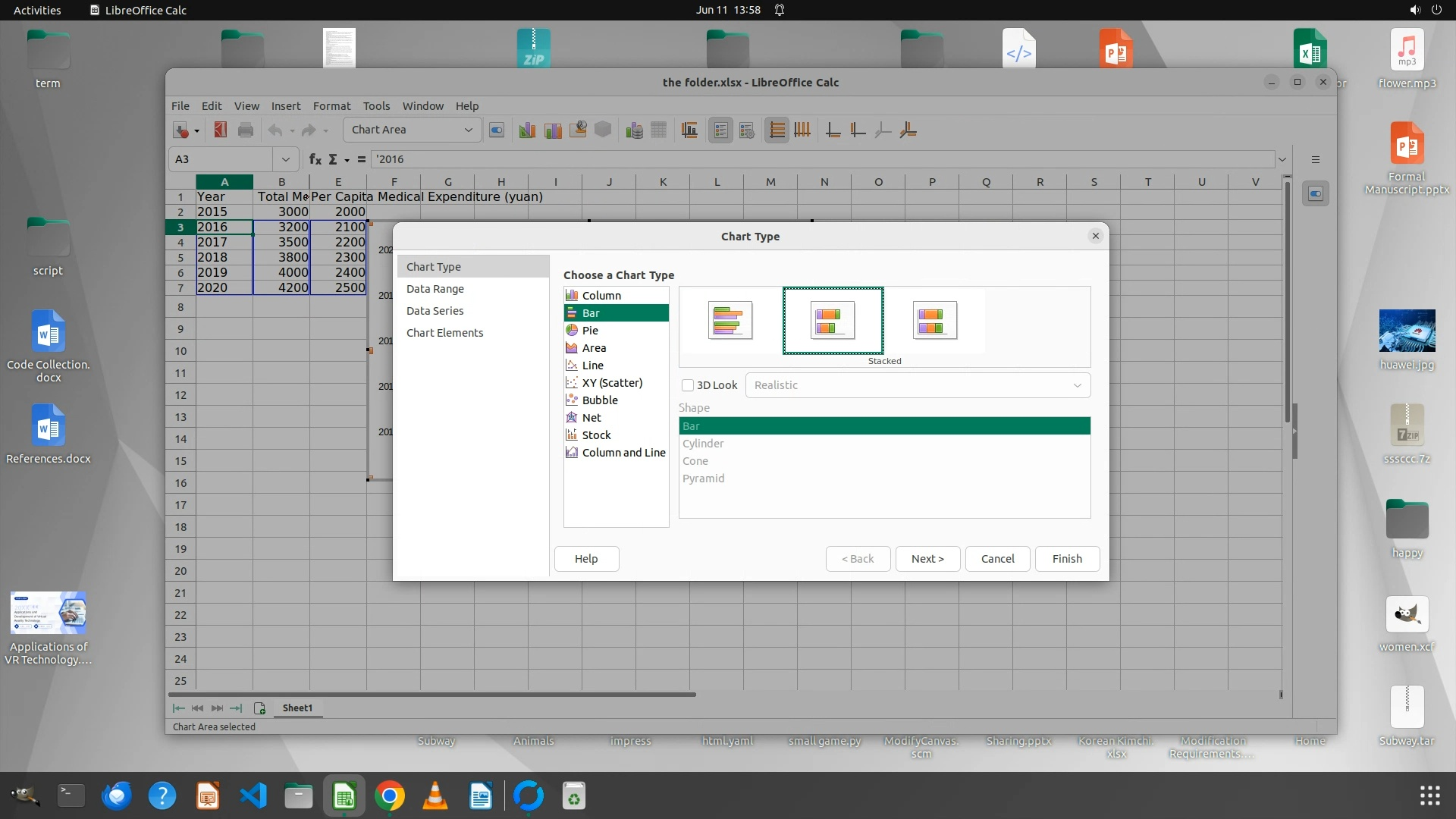Select the Normal bar subtype thumbnail
Screen dimensions: 1456x819
pos(730,320)
